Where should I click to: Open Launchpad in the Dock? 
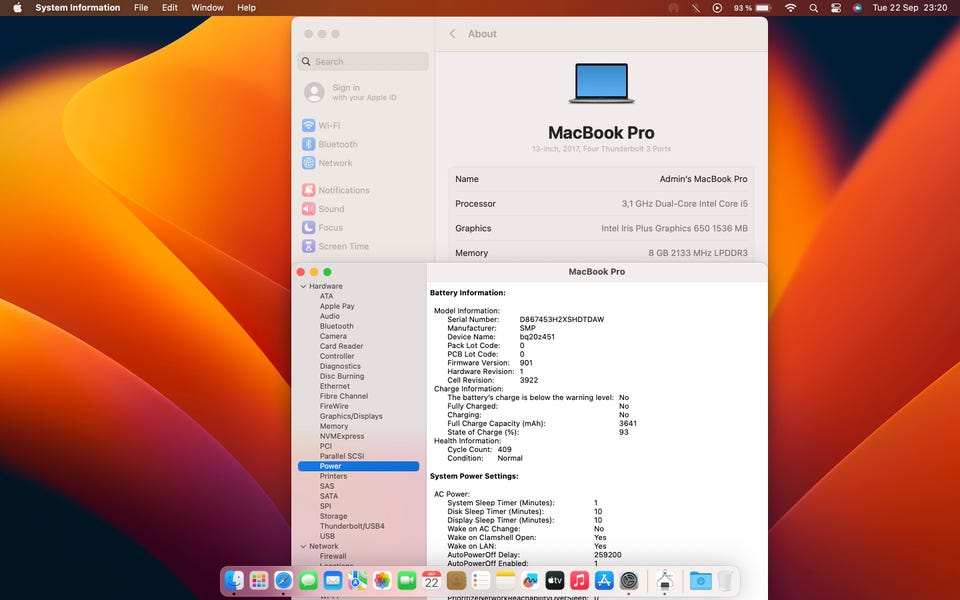(x=259, y=580)
